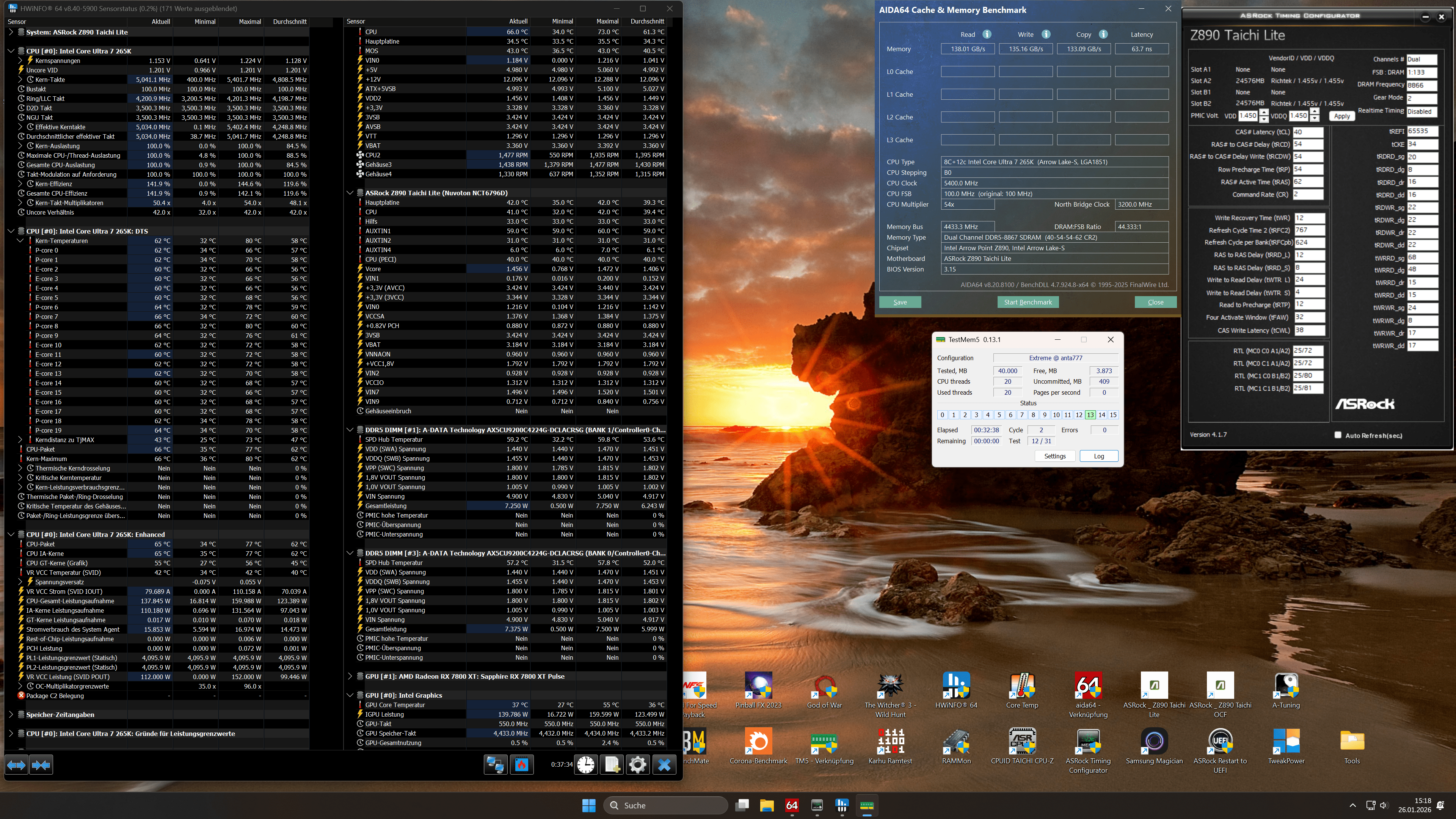
Task: Click the HWiNFO clock reset-timer icon
Action: point(586,765)
